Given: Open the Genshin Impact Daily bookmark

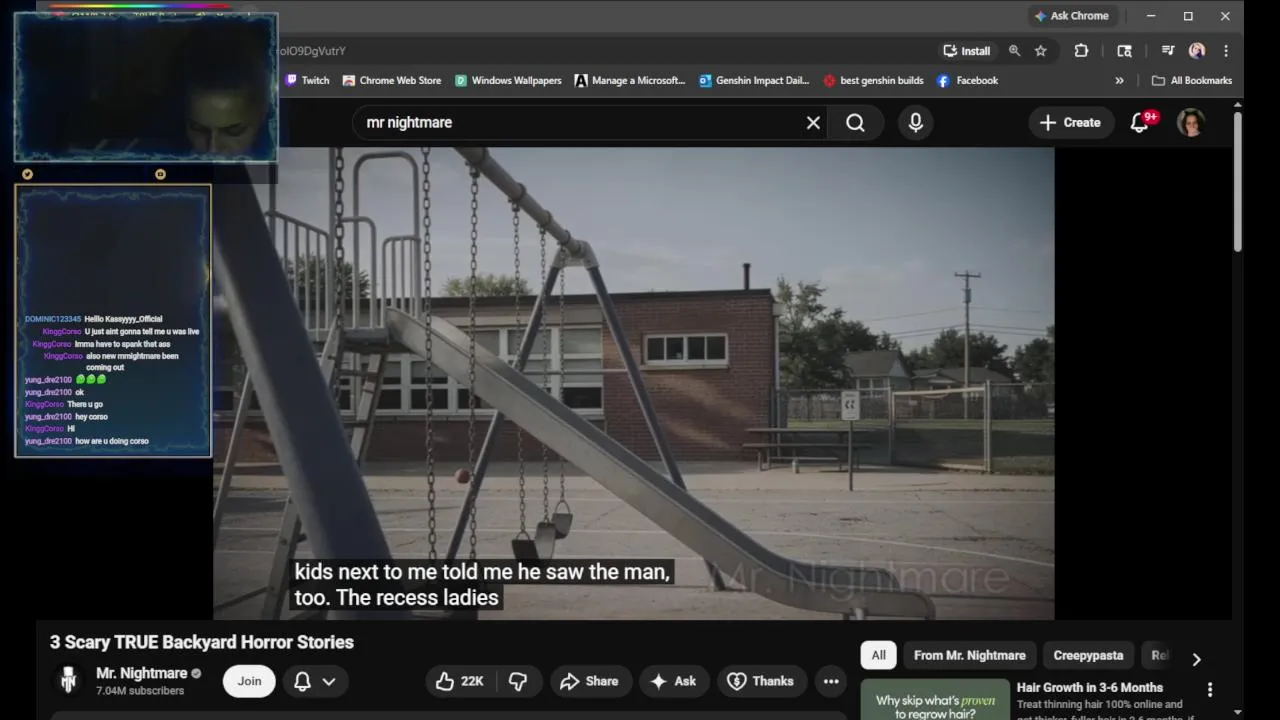Looking at the screenshot, I should 754,81.
